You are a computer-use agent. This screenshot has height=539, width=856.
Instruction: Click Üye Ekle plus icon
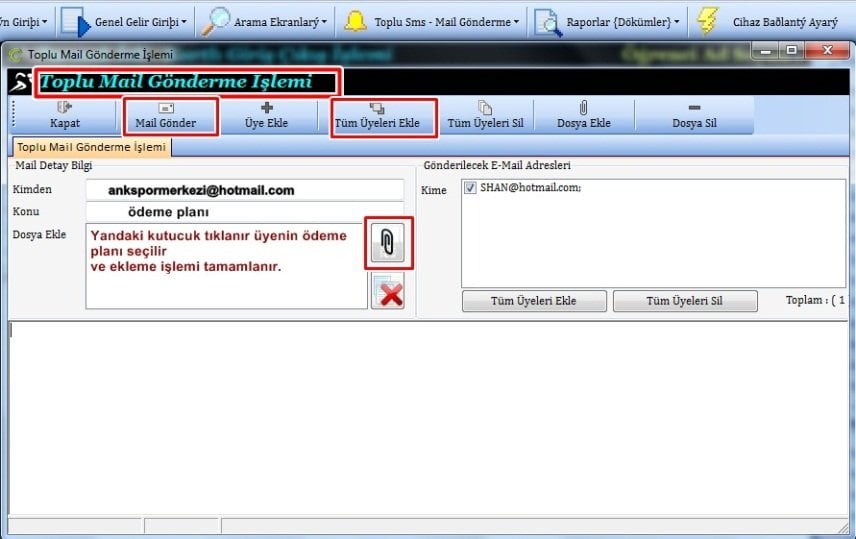(x=266, y=109)
